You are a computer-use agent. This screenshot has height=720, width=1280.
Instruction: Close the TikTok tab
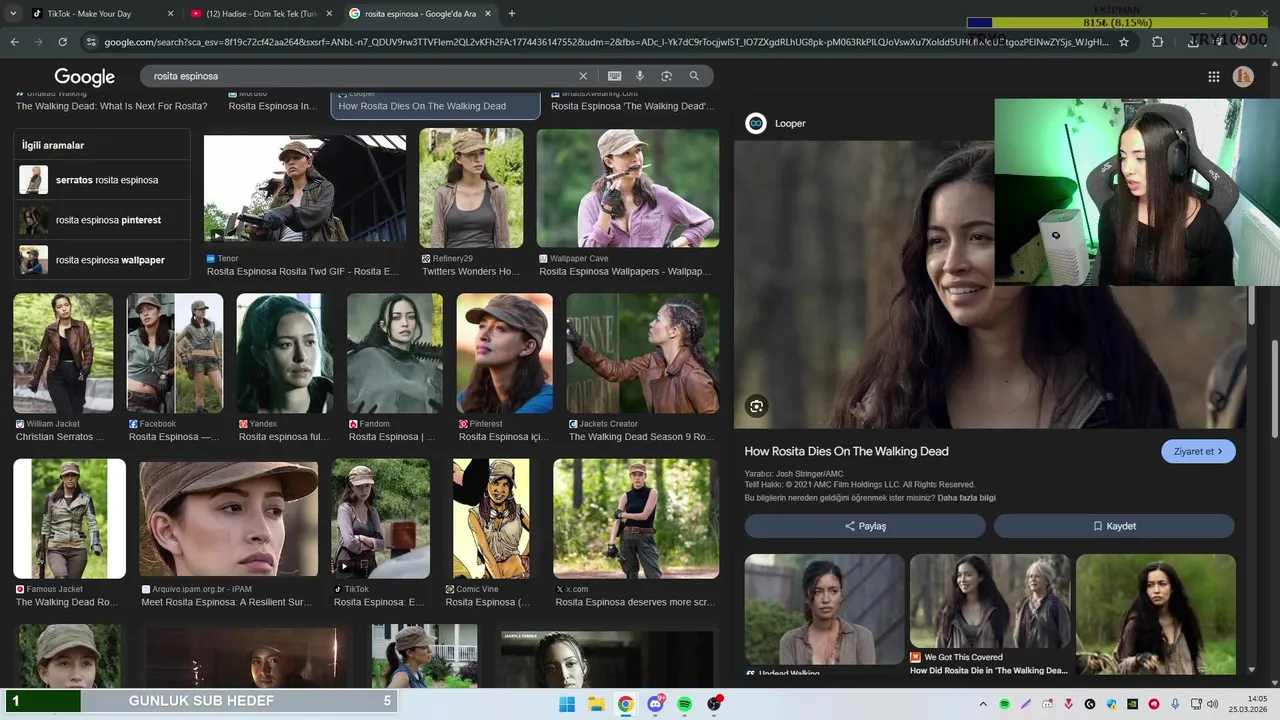pos(170,14)
